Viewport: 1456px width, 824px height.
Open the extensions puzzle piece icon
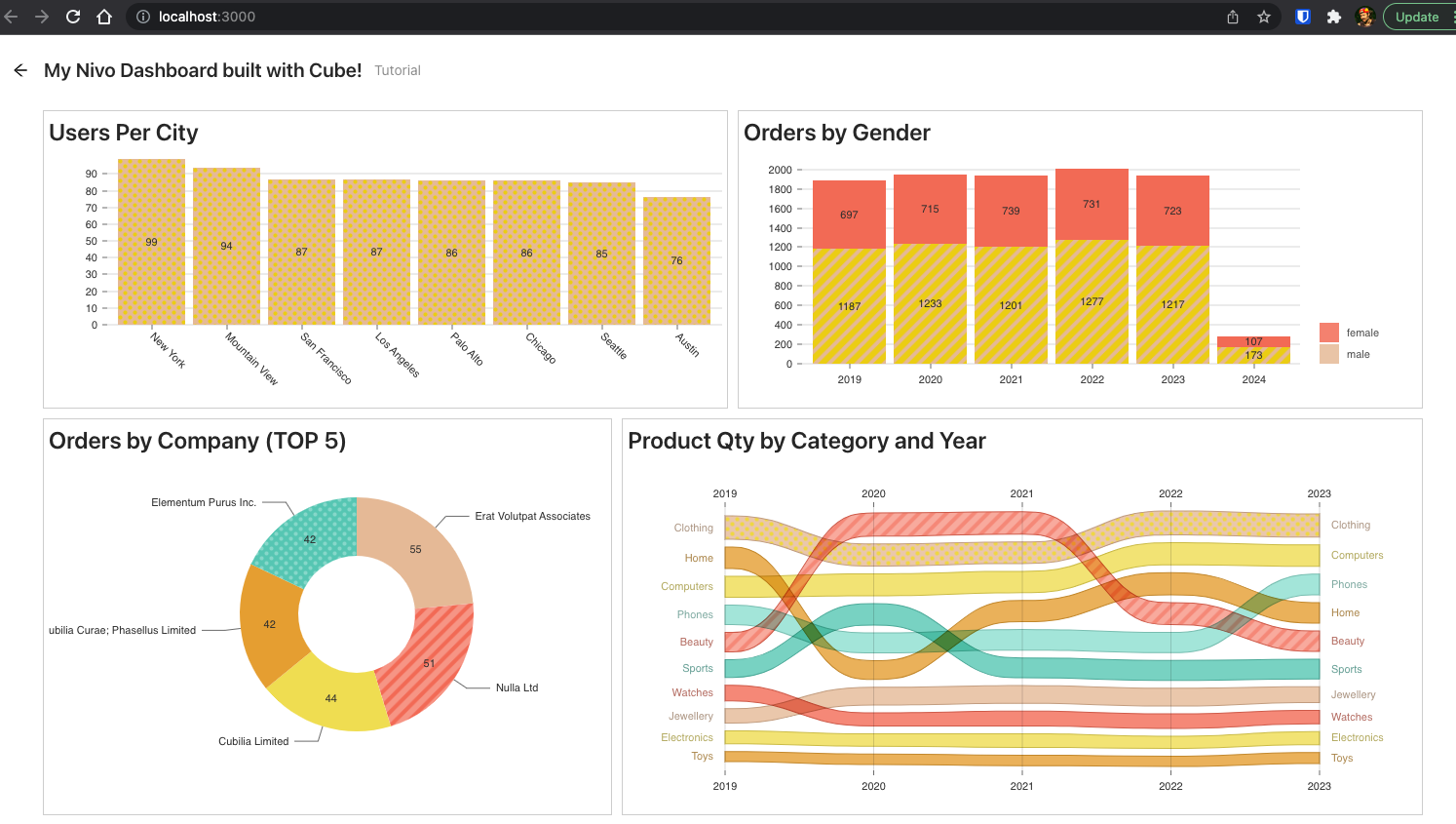[1334, 17]
